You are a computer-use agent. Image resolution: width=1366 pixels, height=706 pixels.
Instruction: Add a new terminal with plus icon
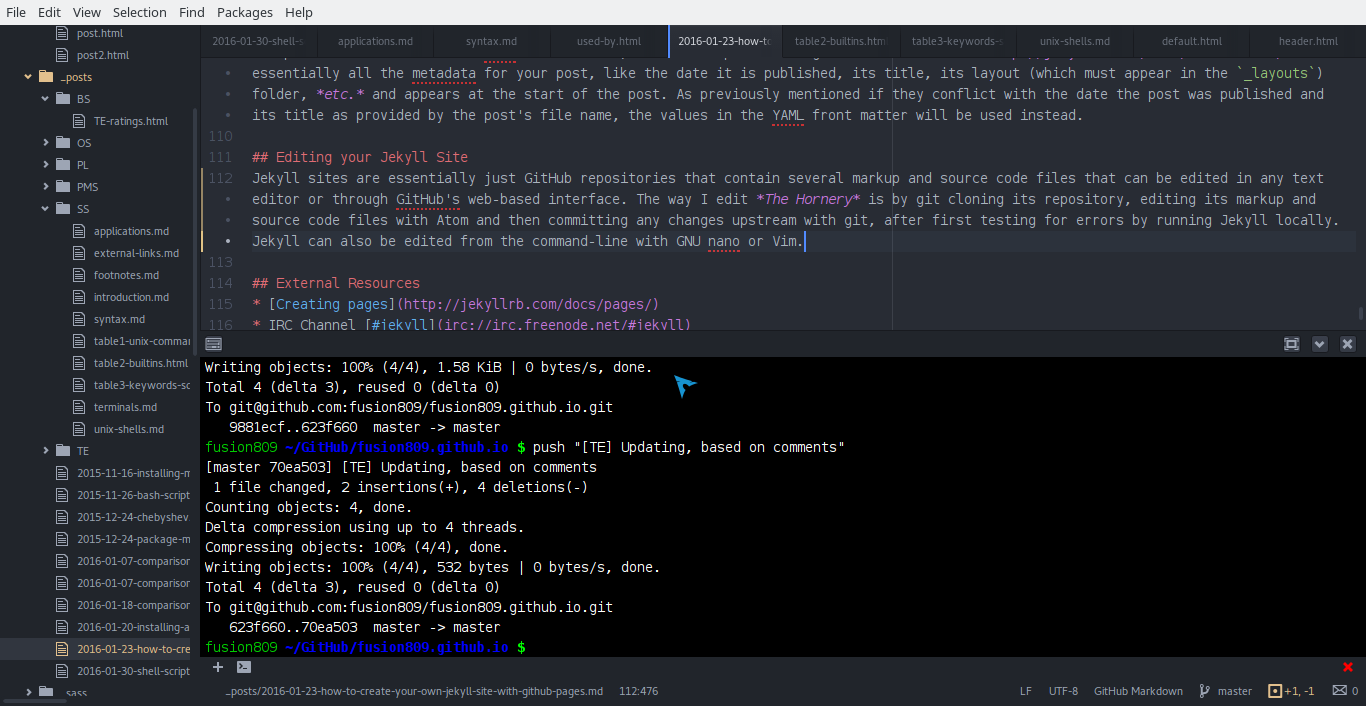coord(218,667)
